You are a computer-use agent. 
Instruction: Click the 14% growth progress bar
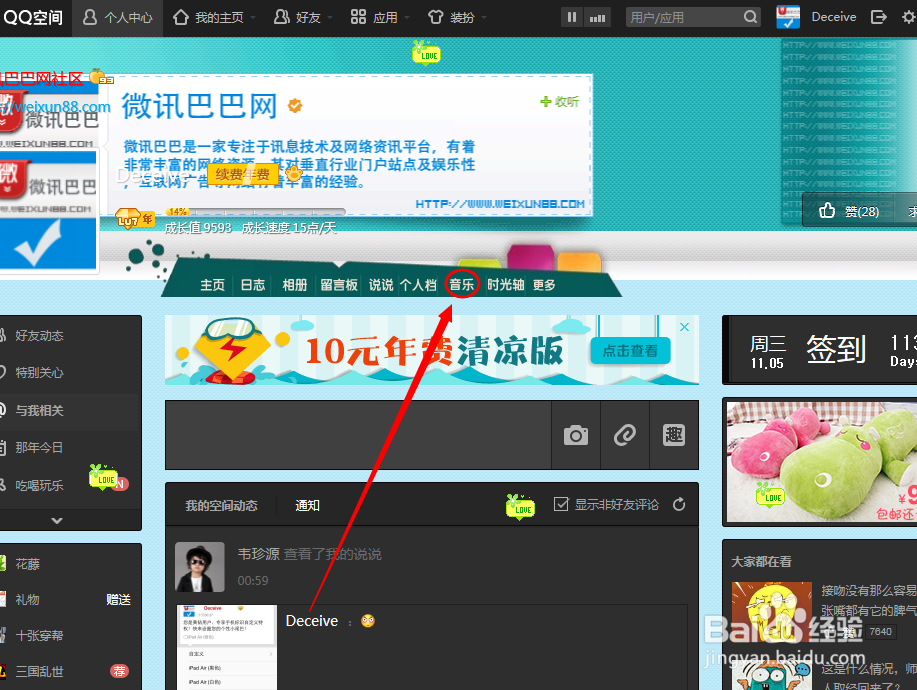tap(256, 211)
